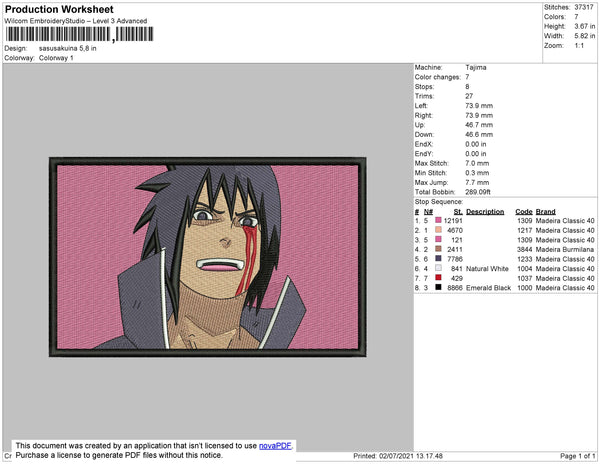Click the 'Natural White' description
Image resolution: width=600 pixels, height=464 pixels.
487,269
